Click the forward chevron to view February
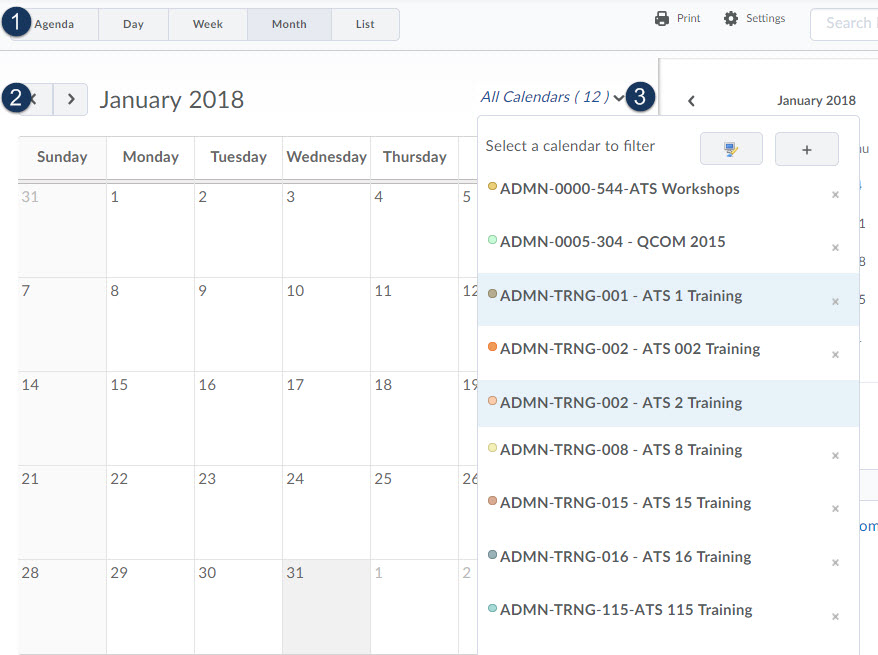The width and height of the screenshot is (878, 655). 70,99
